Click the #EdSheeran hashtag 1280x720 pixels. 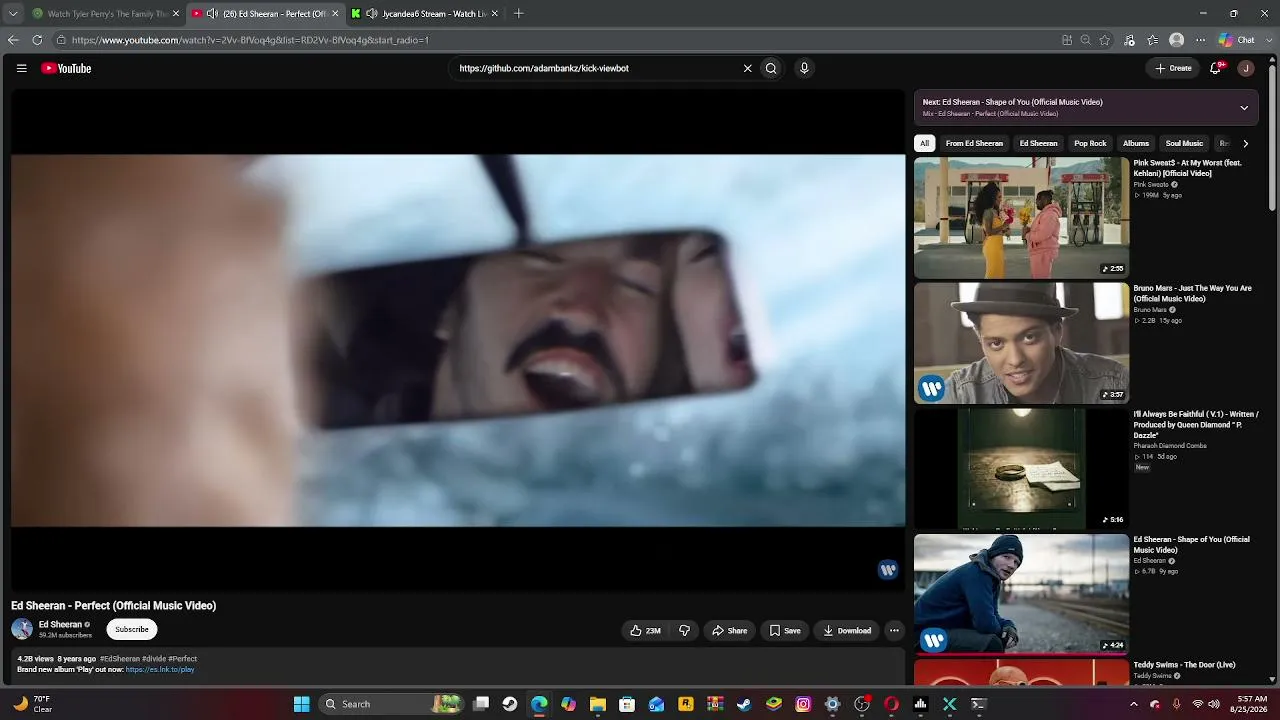point(120,659)
